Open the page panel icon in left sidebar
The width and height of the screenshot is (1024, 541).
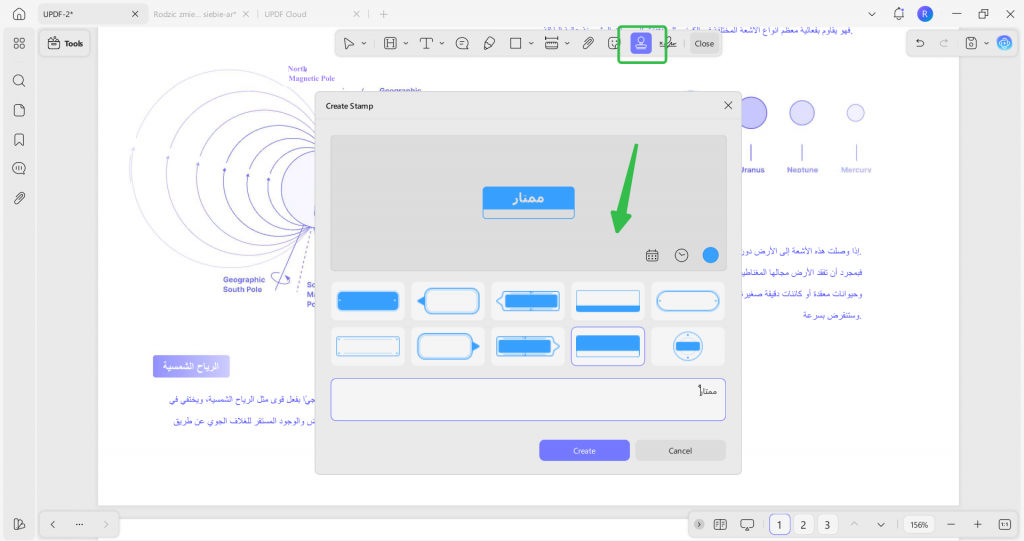pyautogui.click(x=19, y=110)
